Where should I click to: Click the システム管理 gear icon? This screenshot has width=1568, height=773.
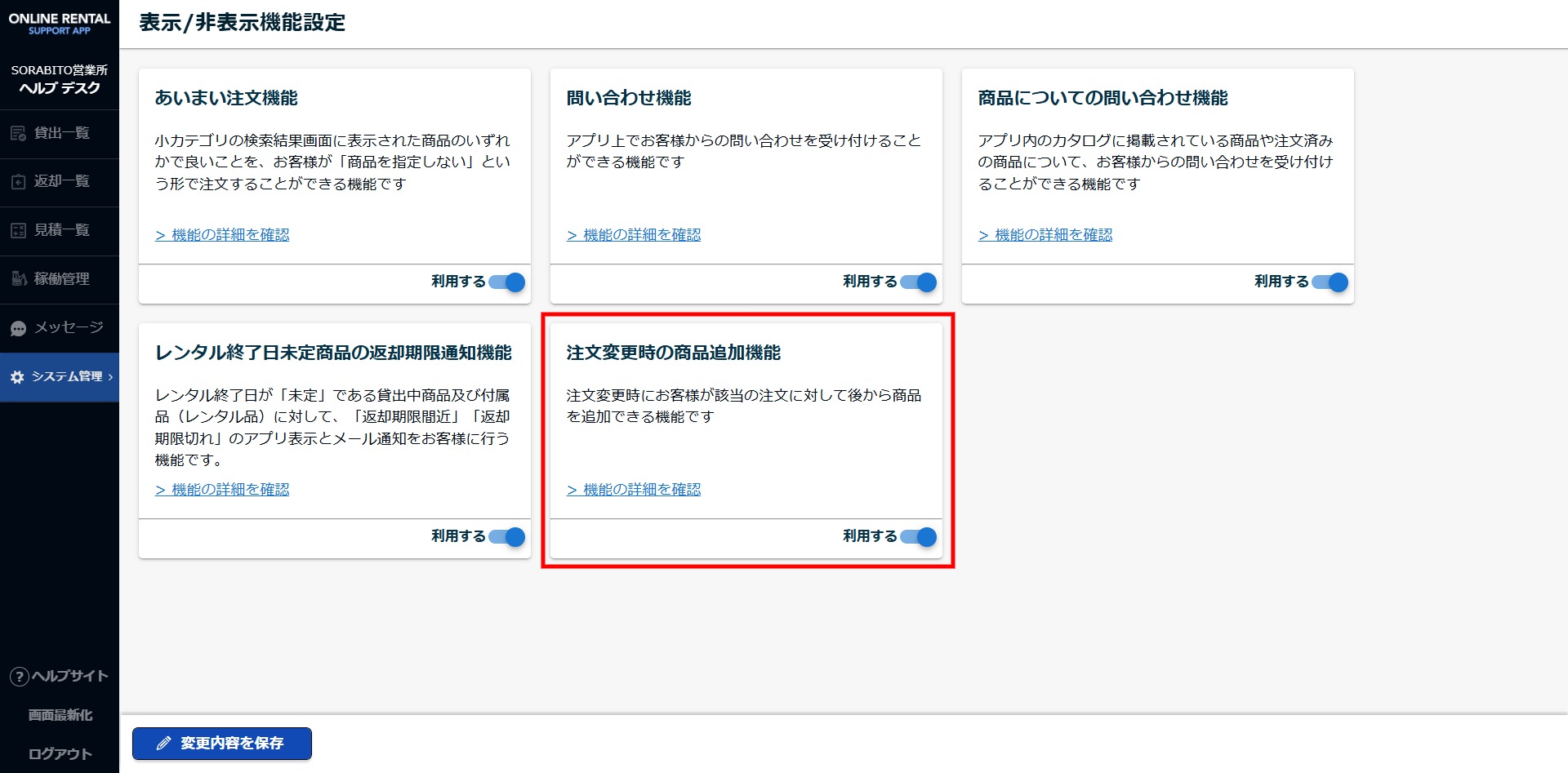pyautogui.click(x=17, y=377)
